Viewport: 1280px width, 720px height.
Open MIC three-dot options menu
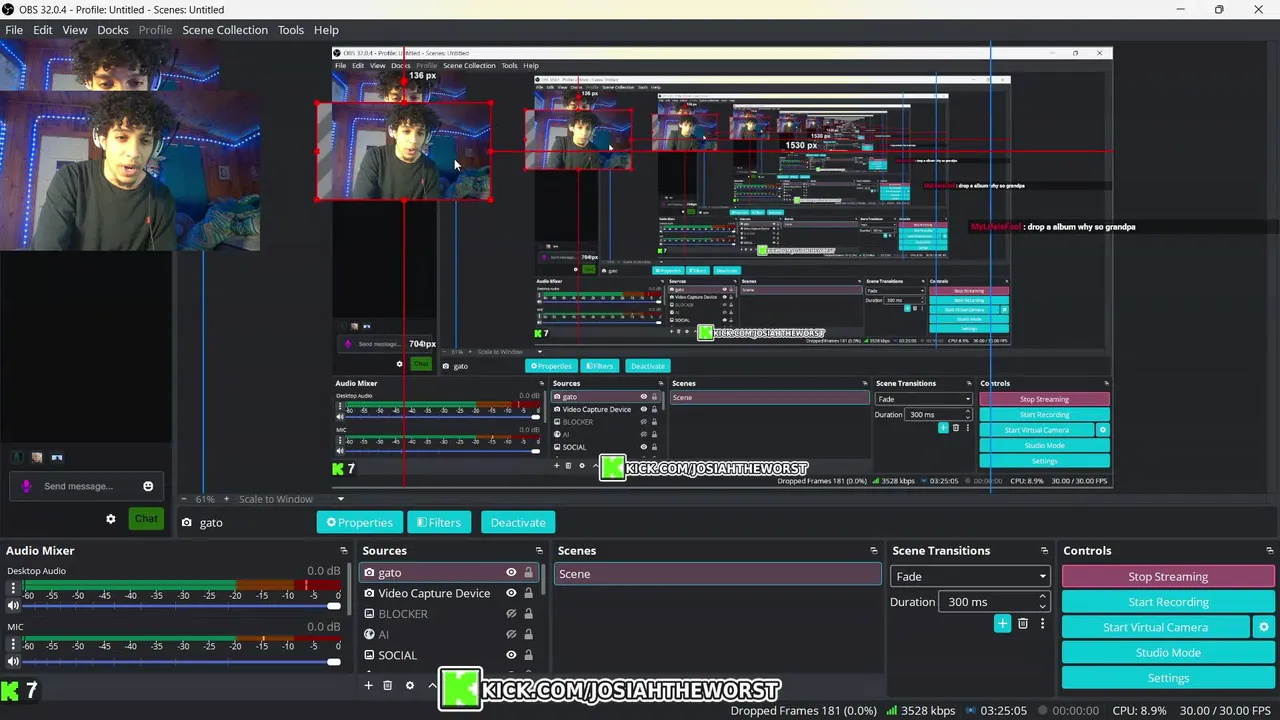click(x=13, y=645)
